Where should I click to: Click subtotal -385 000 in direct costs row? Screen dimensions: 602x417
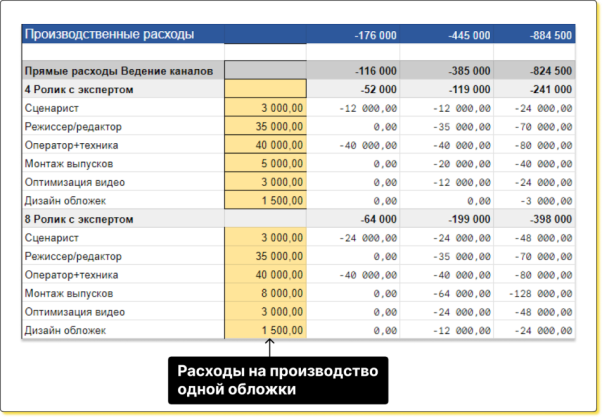click(469, 71)
